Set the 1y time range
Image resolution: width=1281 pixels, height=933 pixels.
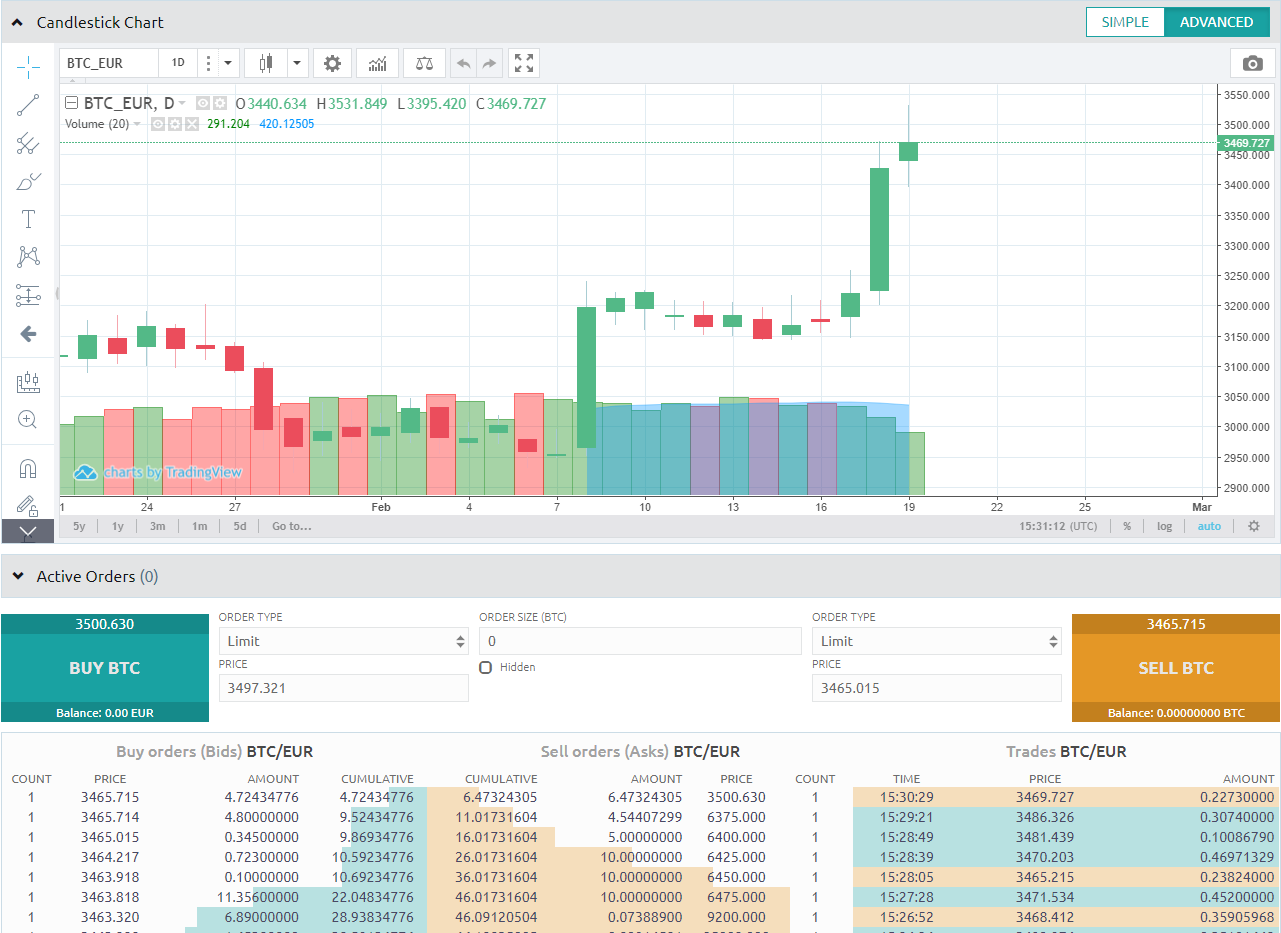[118, 526]
